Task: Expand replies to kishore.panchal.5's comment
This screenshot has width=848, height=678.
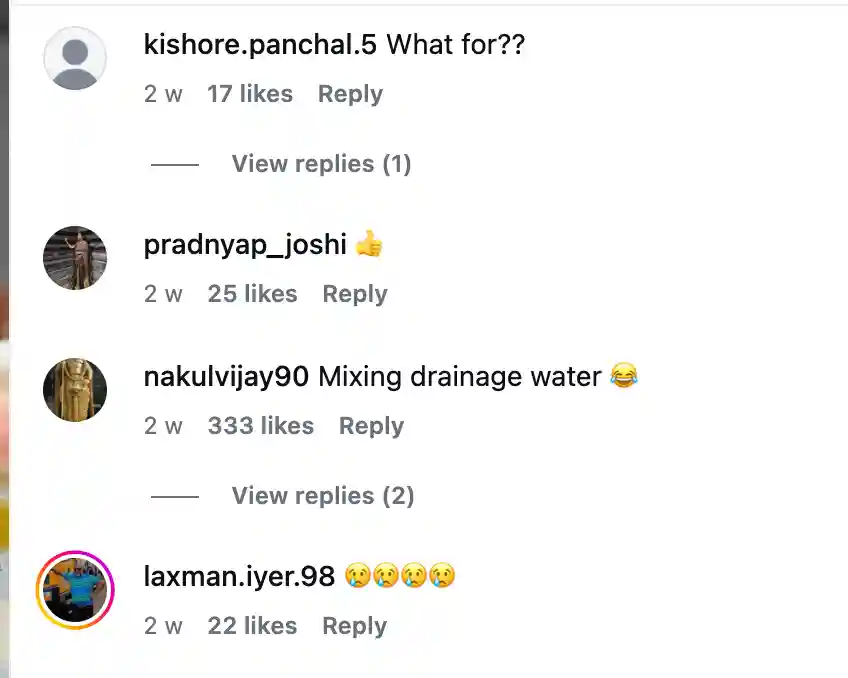Action: (321, 164)
